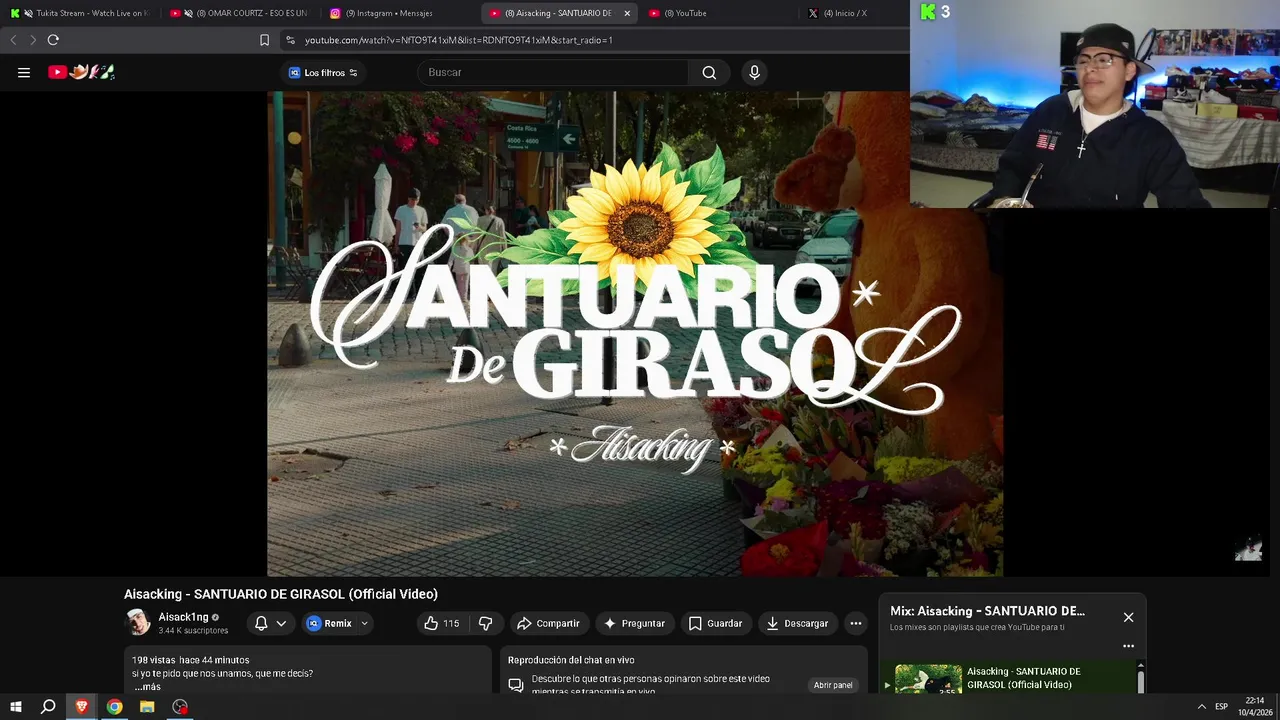
Task: Open Brave browser from the taskbar
Action: [x=82, y=707]
